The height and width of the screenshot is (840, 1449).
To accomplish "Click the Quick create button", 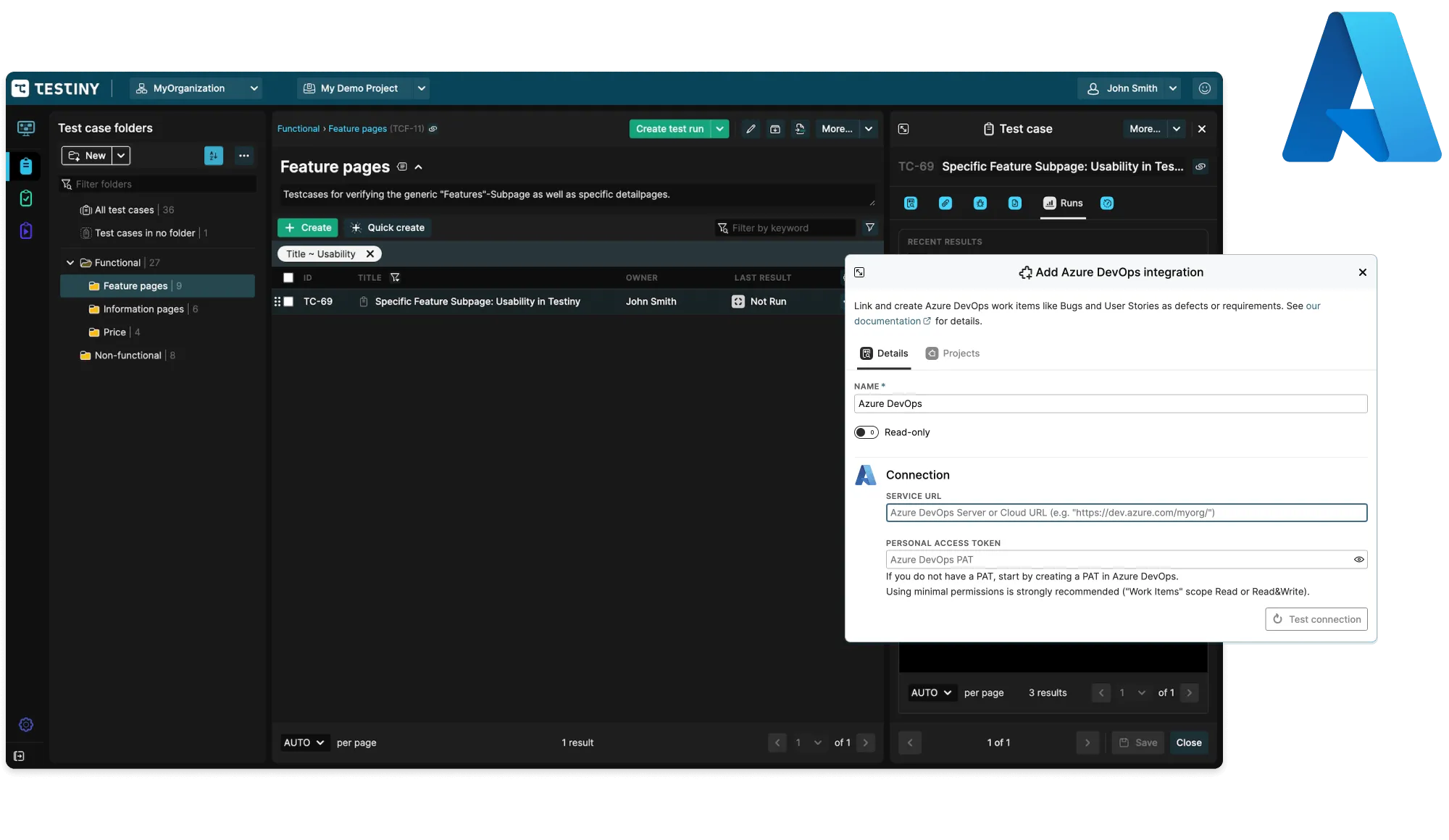I will (x=388, y=227).
